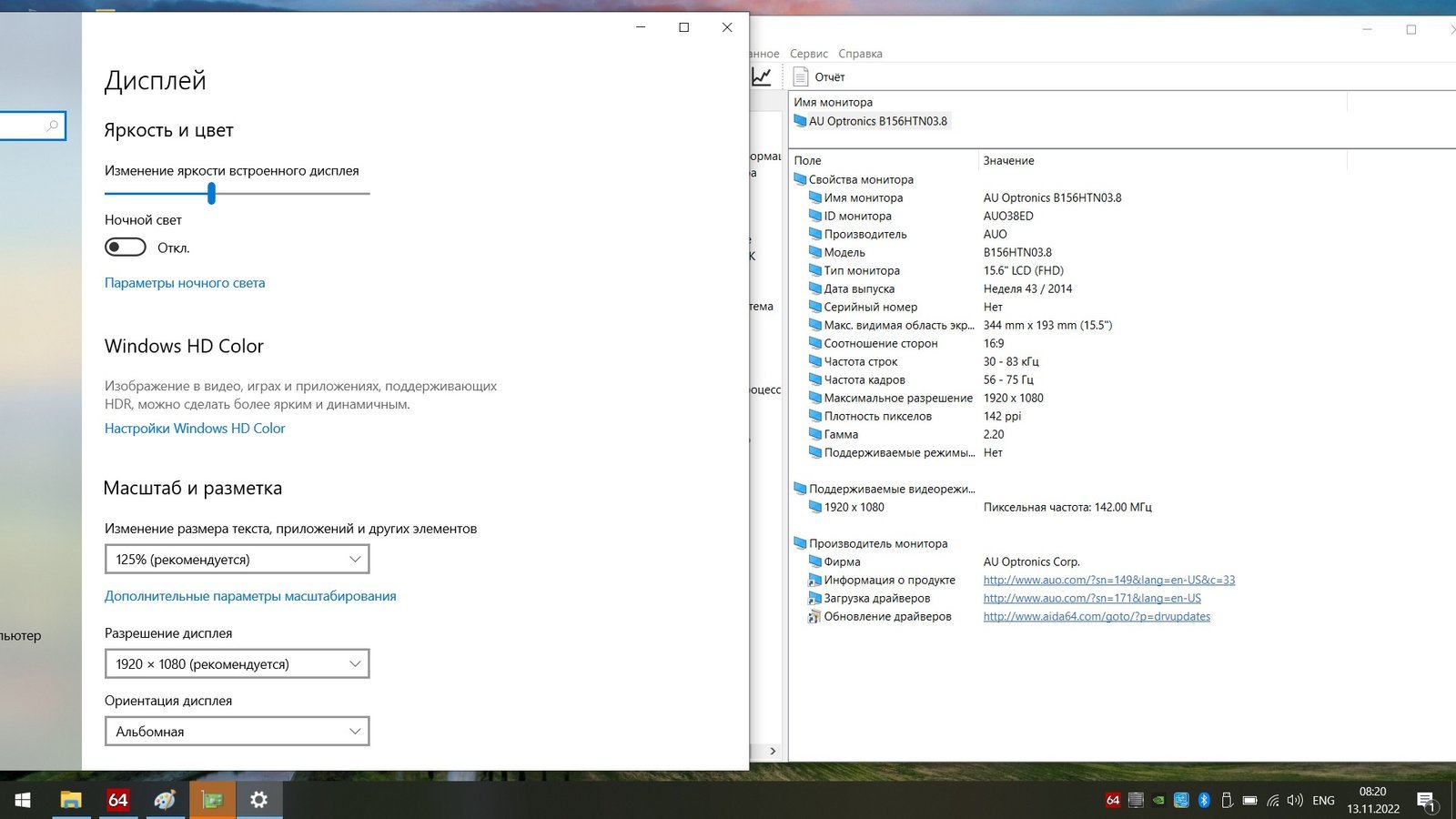Open the aida64.com drvupdates link
The image size is (1456, 819).
click(x=1097, y=616)
